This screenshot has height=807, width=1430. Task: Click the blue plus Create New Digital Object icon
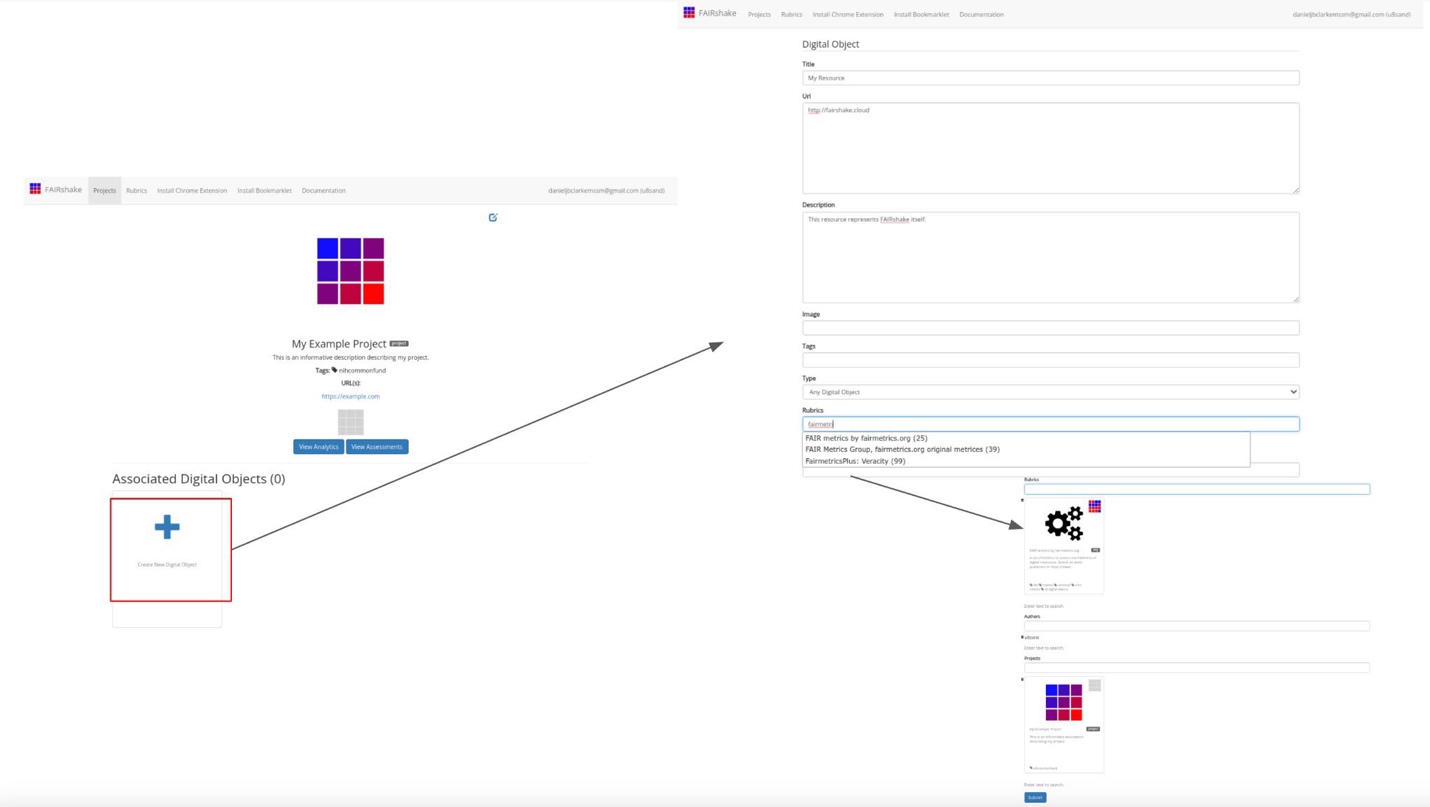coord(167,527)
